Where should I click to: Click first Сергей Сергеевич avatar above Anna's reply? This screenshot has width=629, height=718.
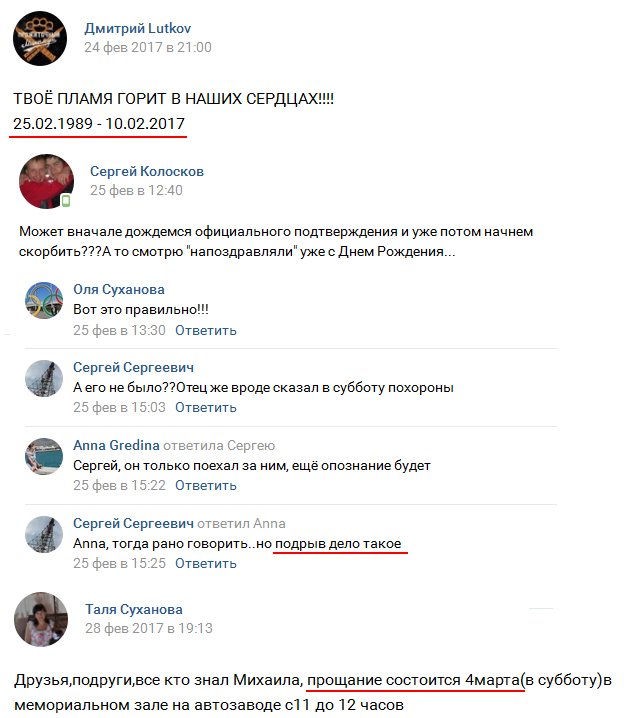[44, 378]
